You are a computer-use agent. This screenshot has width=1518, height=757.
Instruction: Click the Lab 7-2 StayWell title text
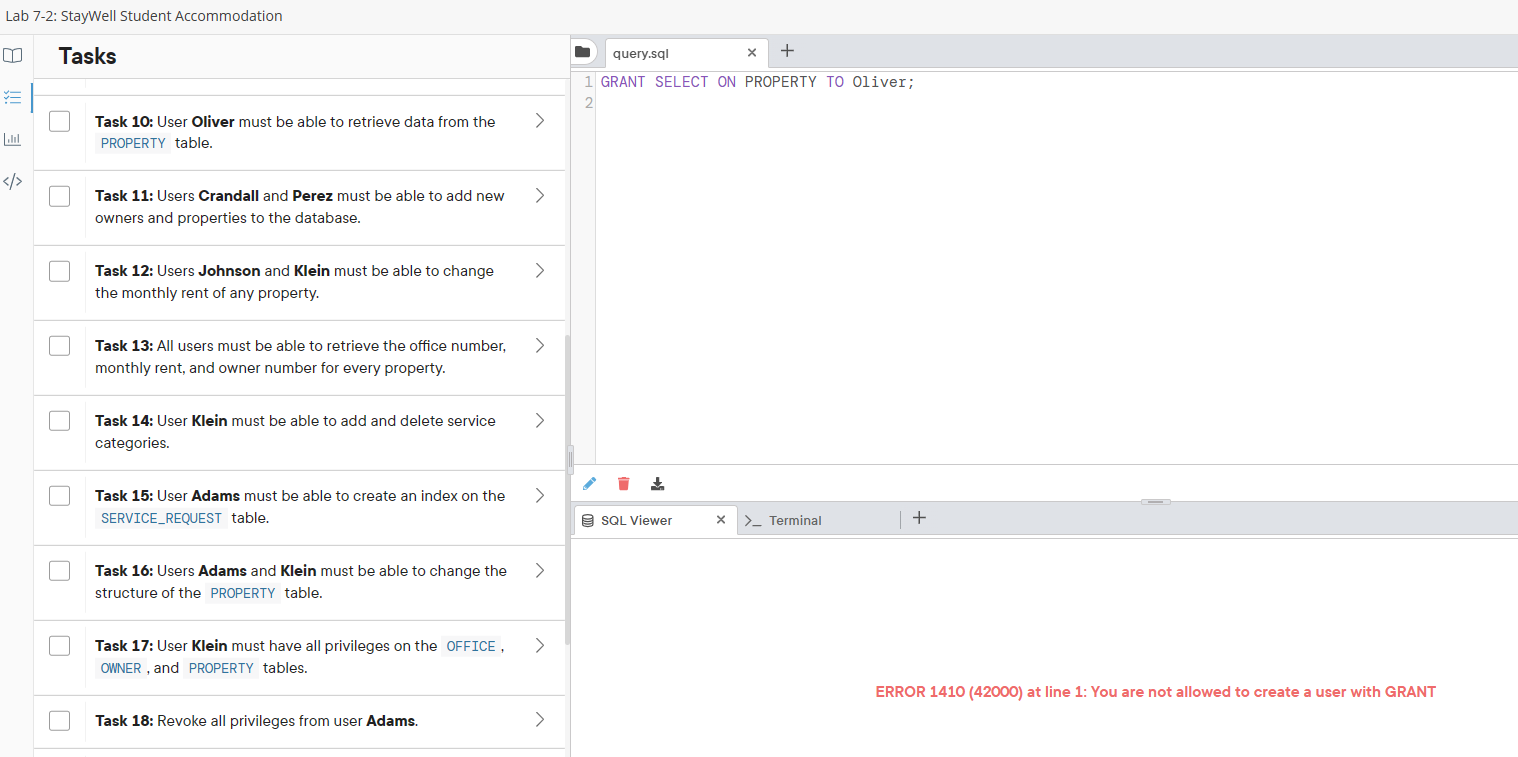click(x=144, y=16)
